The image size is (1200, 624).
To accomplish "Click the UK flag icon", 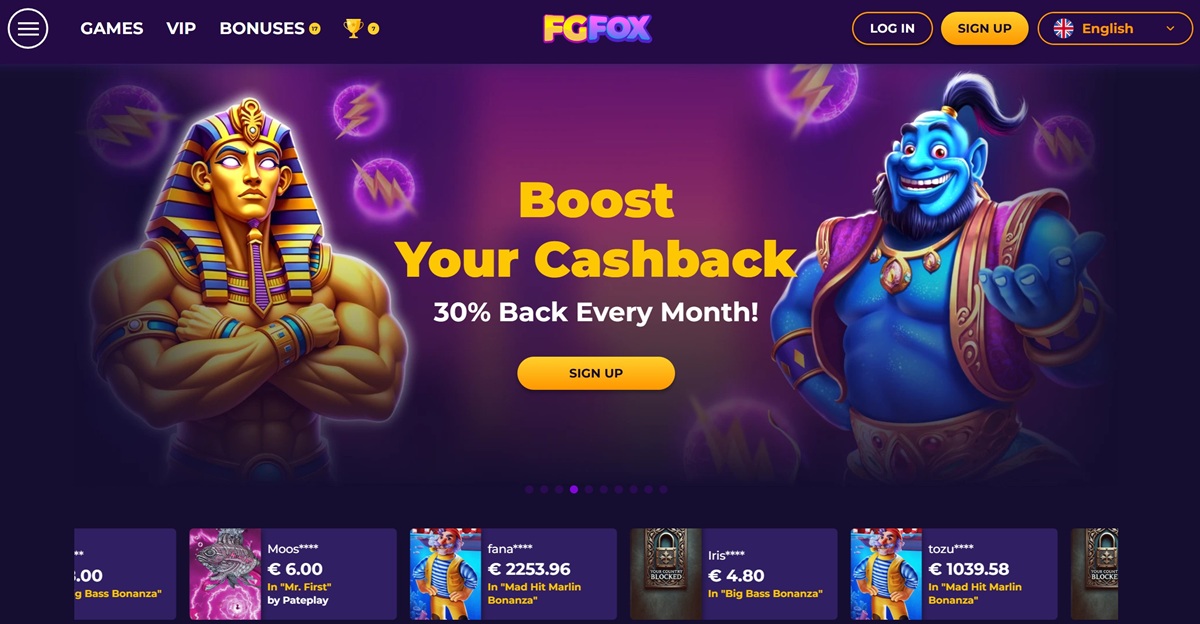I will click(1064, 28).
